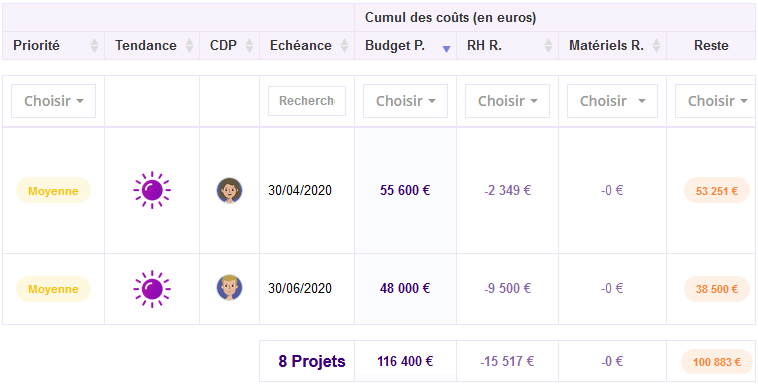Open the Matériels R. Choisir dropdown
This screenshot has height=385, width=758.
pos(612,101)
